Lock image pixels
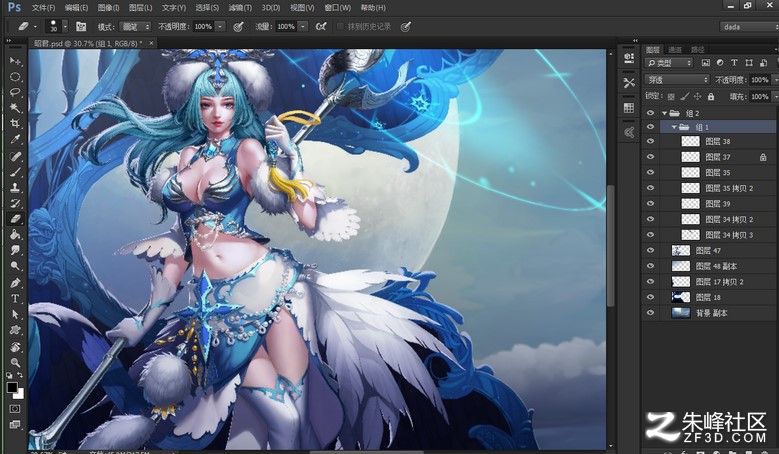This screenshot has width=779, height=454. click(x=685, y=96)
